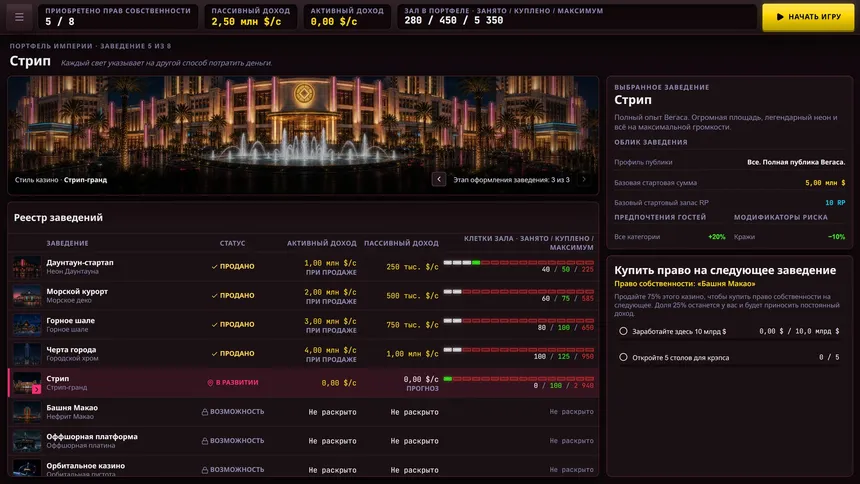Sort by Клетки зала column header
The height and width of the screenshot is (484, 860).
pyautogui.click(x=528, y=243)
